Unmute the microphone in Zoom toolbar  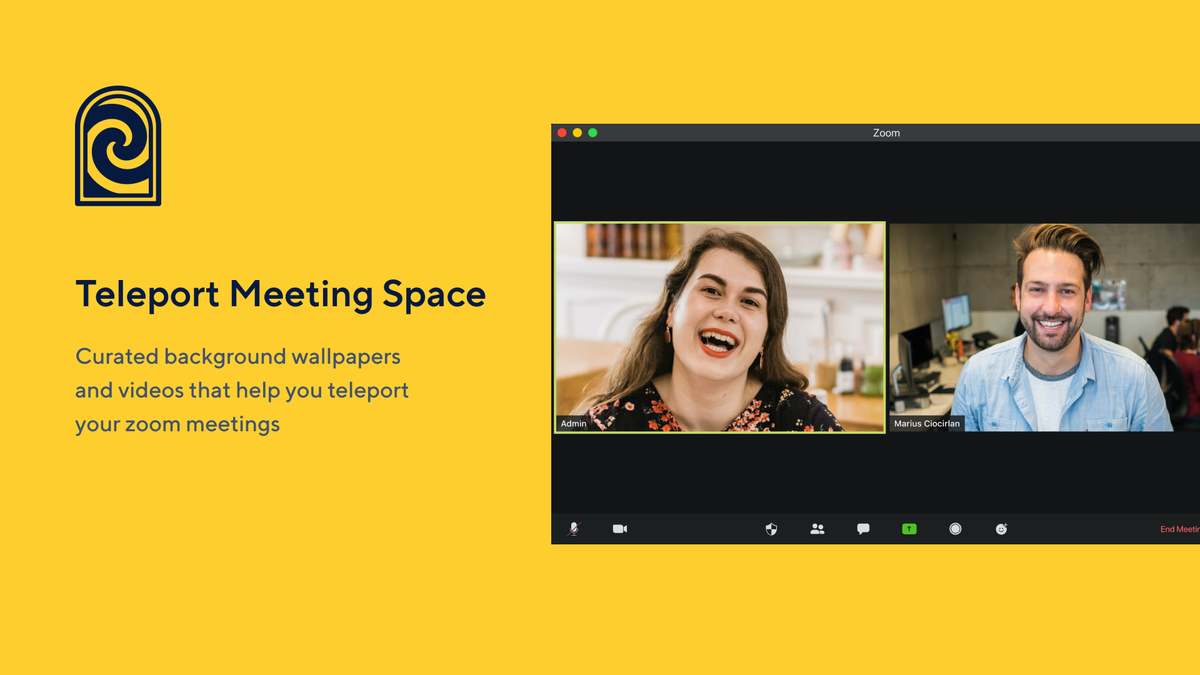click(573, 529)
